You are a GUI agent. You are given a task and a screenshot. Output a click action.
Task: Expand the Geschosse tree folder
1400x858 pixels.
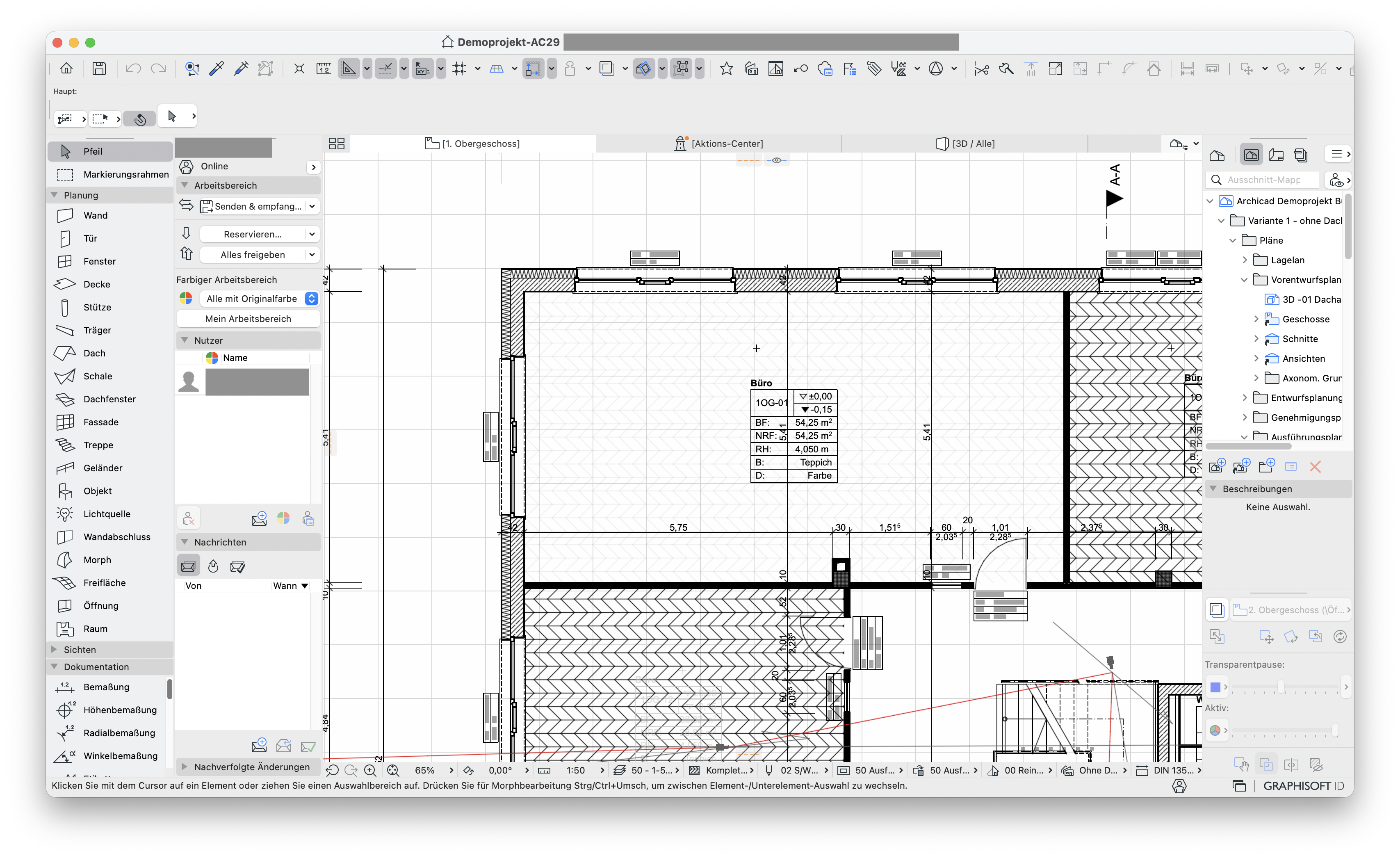pos(1256,319)
